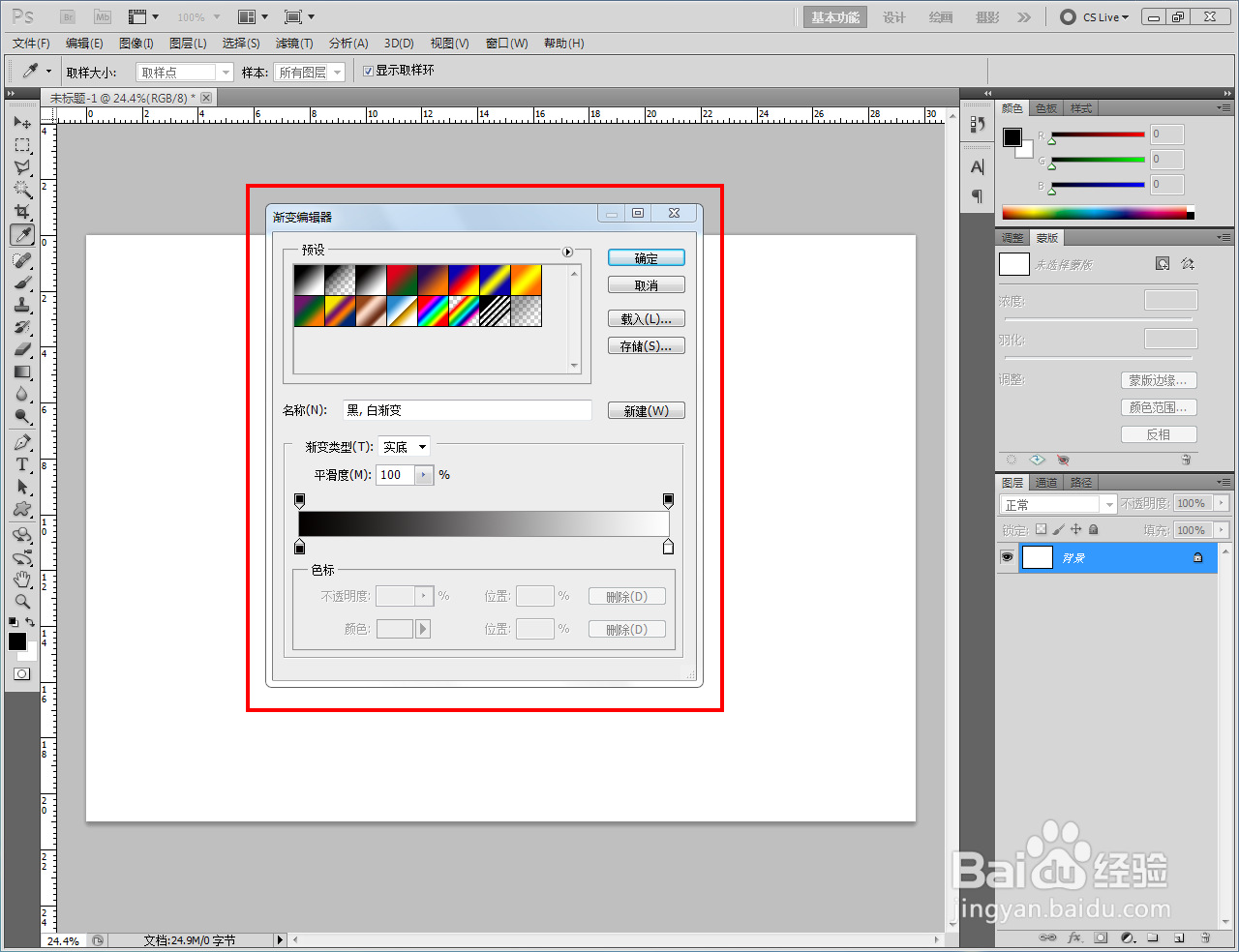The image size is (1239, 952).
Task: Open gradient type 实底 dropdown
Action: [404, 447]
